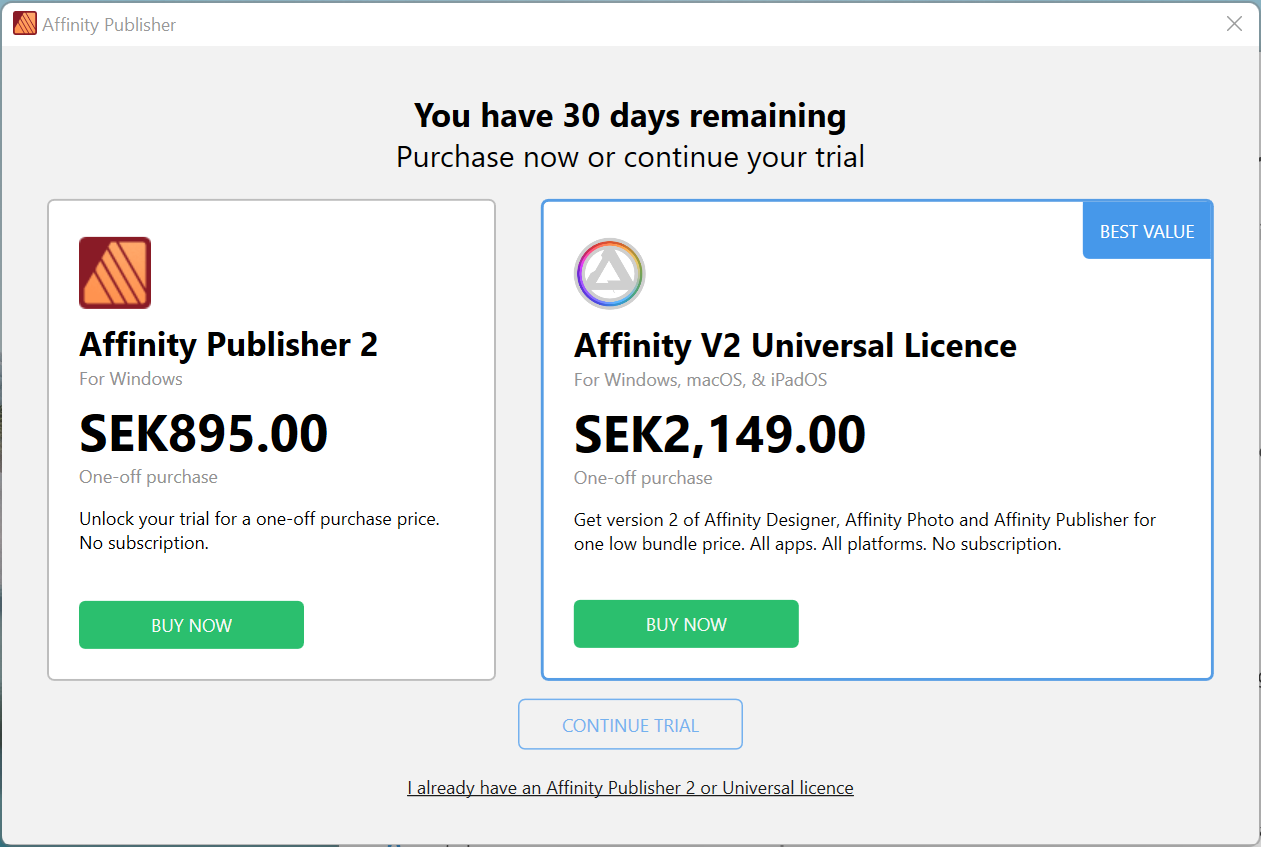Click the Affinity Publisher 2 product icon
Viewport: 1261px width, 847px height.
point(115,273)
